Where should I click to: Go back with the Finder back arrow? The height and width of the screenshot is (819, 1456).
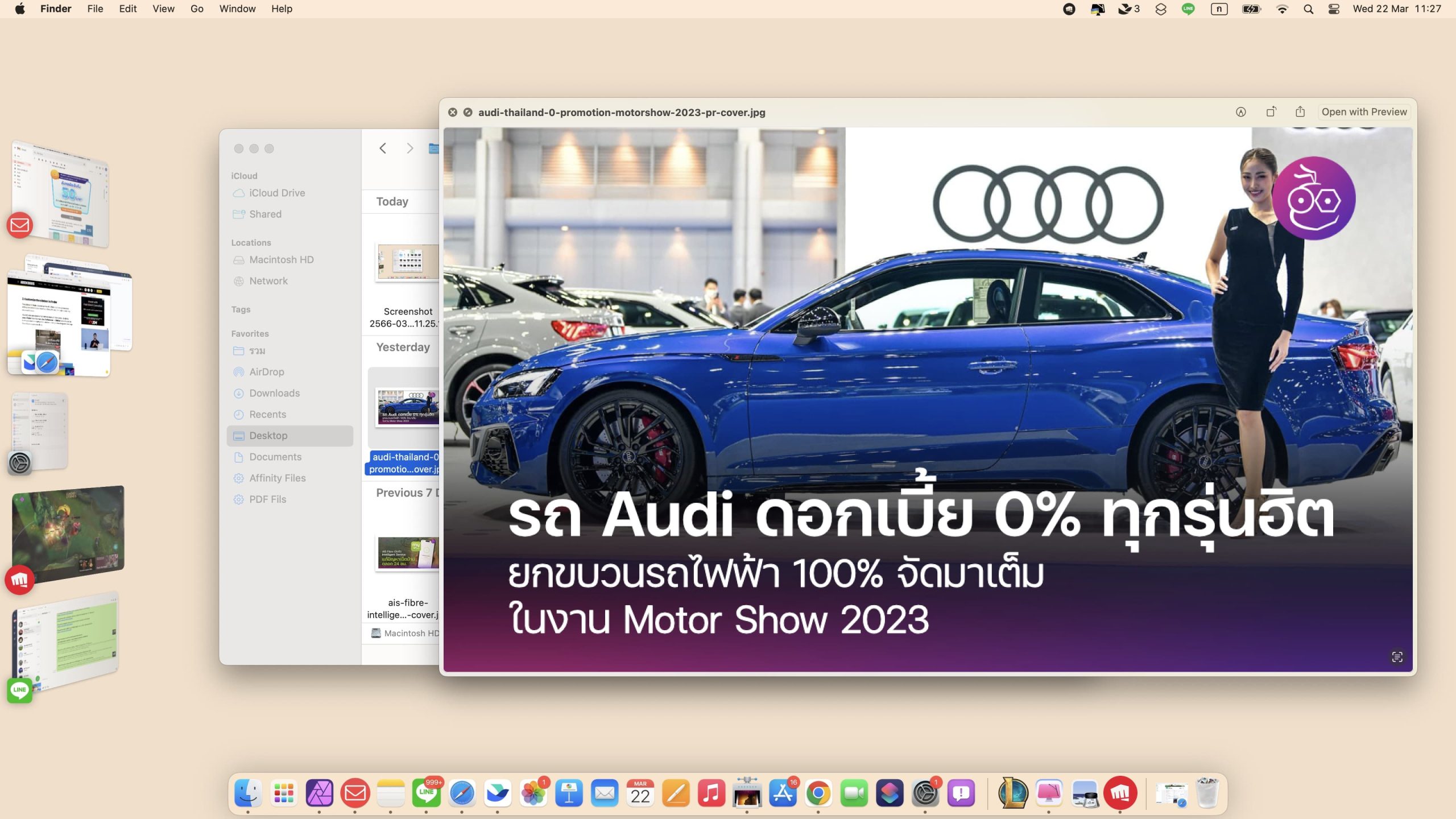[383, 148]
